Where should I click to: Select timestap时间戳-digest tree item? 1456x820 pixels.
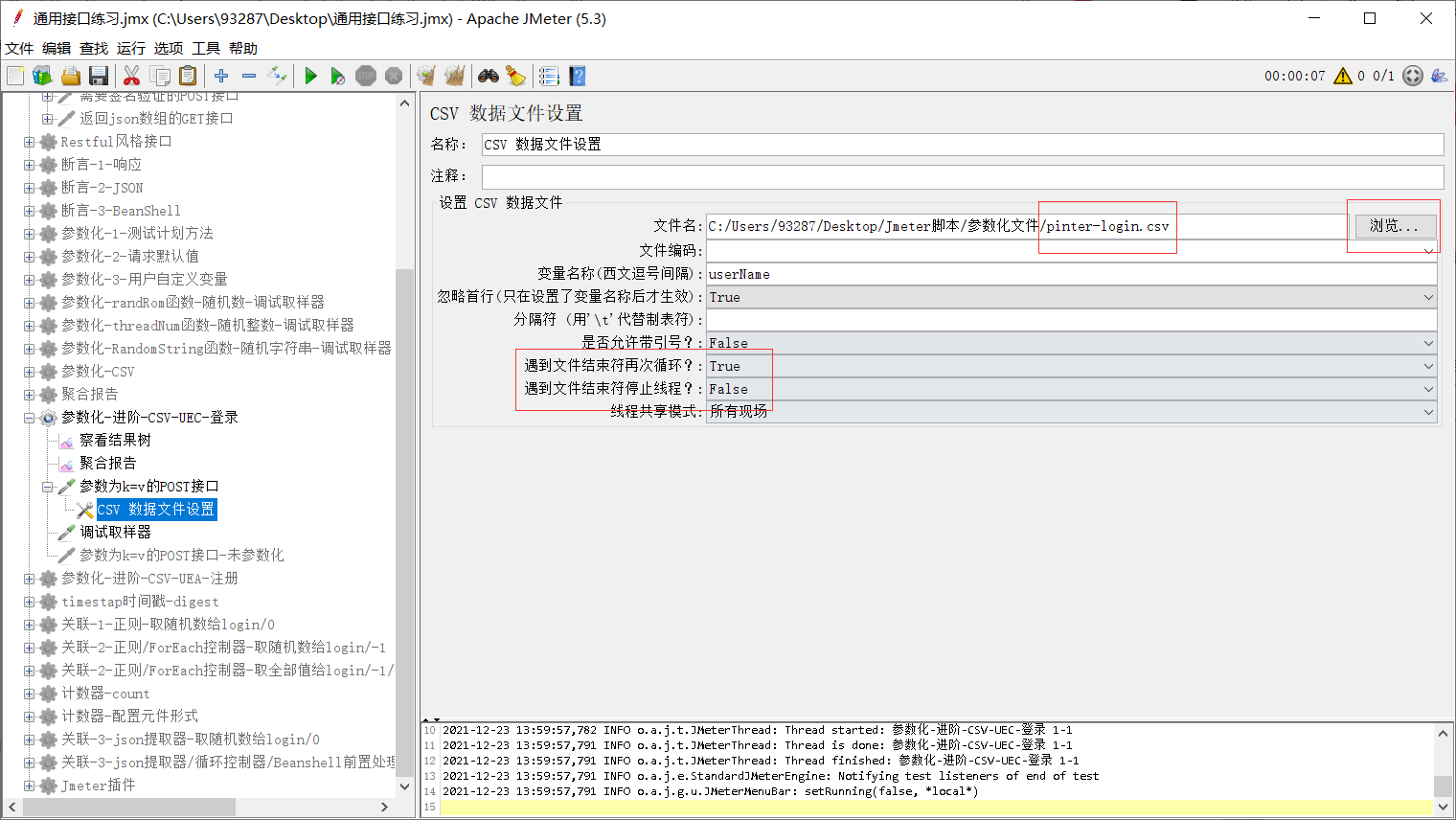[140, 602]
